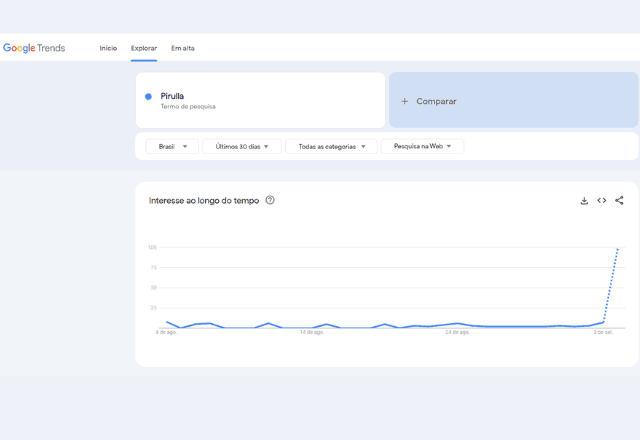Click the dotted spike peak on the chart
This screenshot has width=640, height=440.
click(x=618, y=249)
